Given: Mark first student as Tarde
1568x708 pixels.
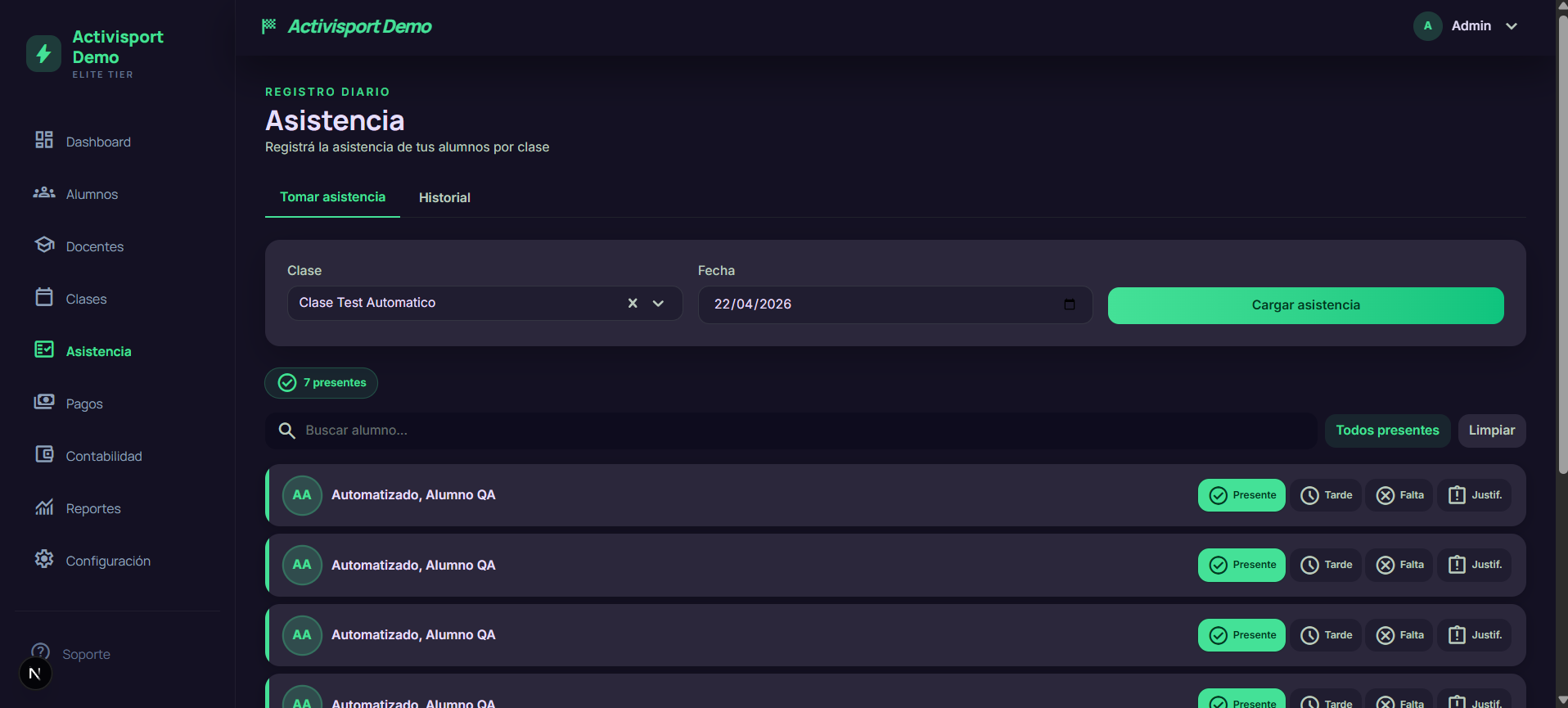Looking at the screenshot, I should pyautogui.click(x=1326, y=495).
